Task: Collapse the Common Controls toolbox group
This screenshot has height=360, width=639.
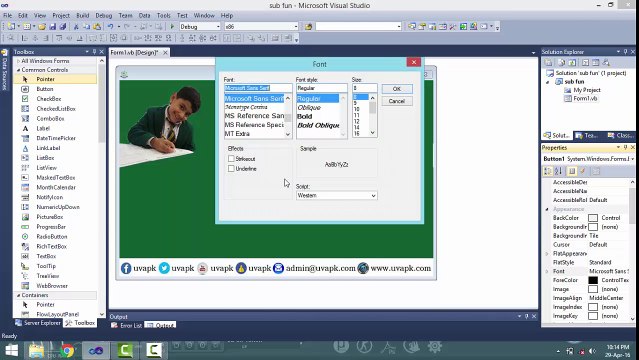Action: coord(18,70)
